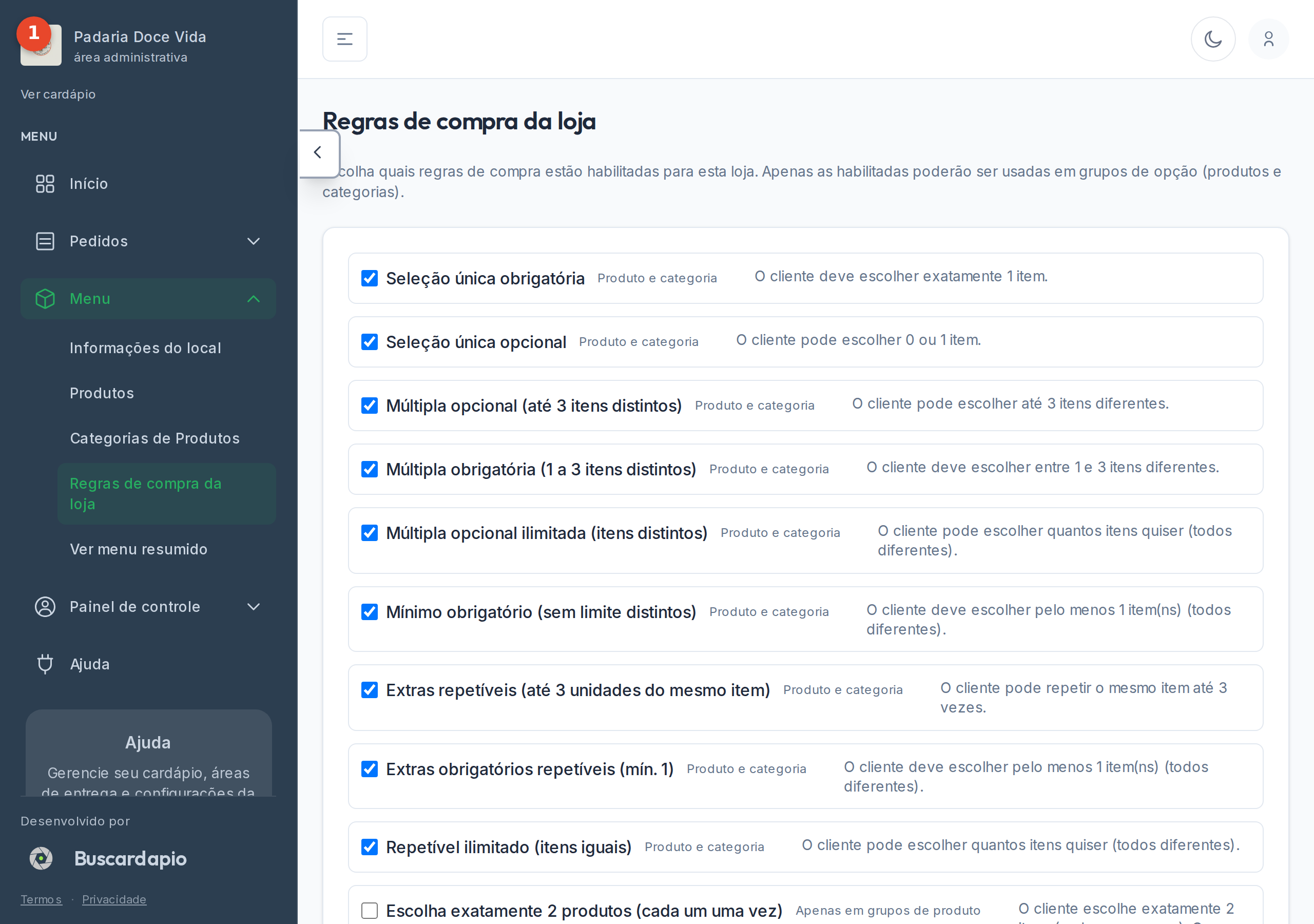
Task: Toggle Extras obrigatórios repetíveis (mín. 1)
Action: click(x=370, y=769)
